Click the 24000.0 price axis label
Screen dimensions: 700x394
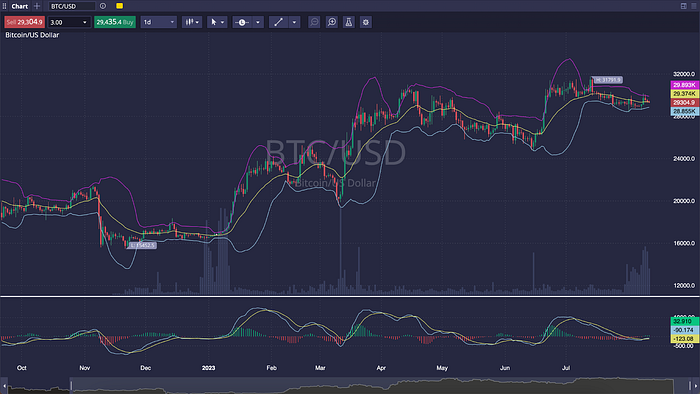684,158
